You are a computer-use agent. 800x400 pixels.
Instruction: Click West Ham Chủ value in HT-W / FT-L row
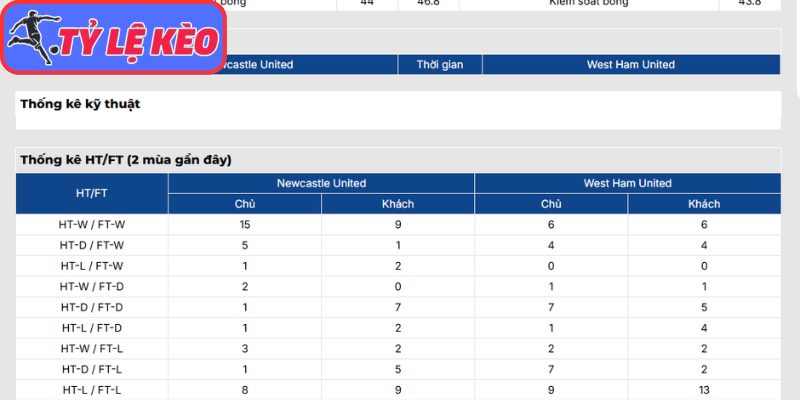pyautogui.click(x=551, y=349)
